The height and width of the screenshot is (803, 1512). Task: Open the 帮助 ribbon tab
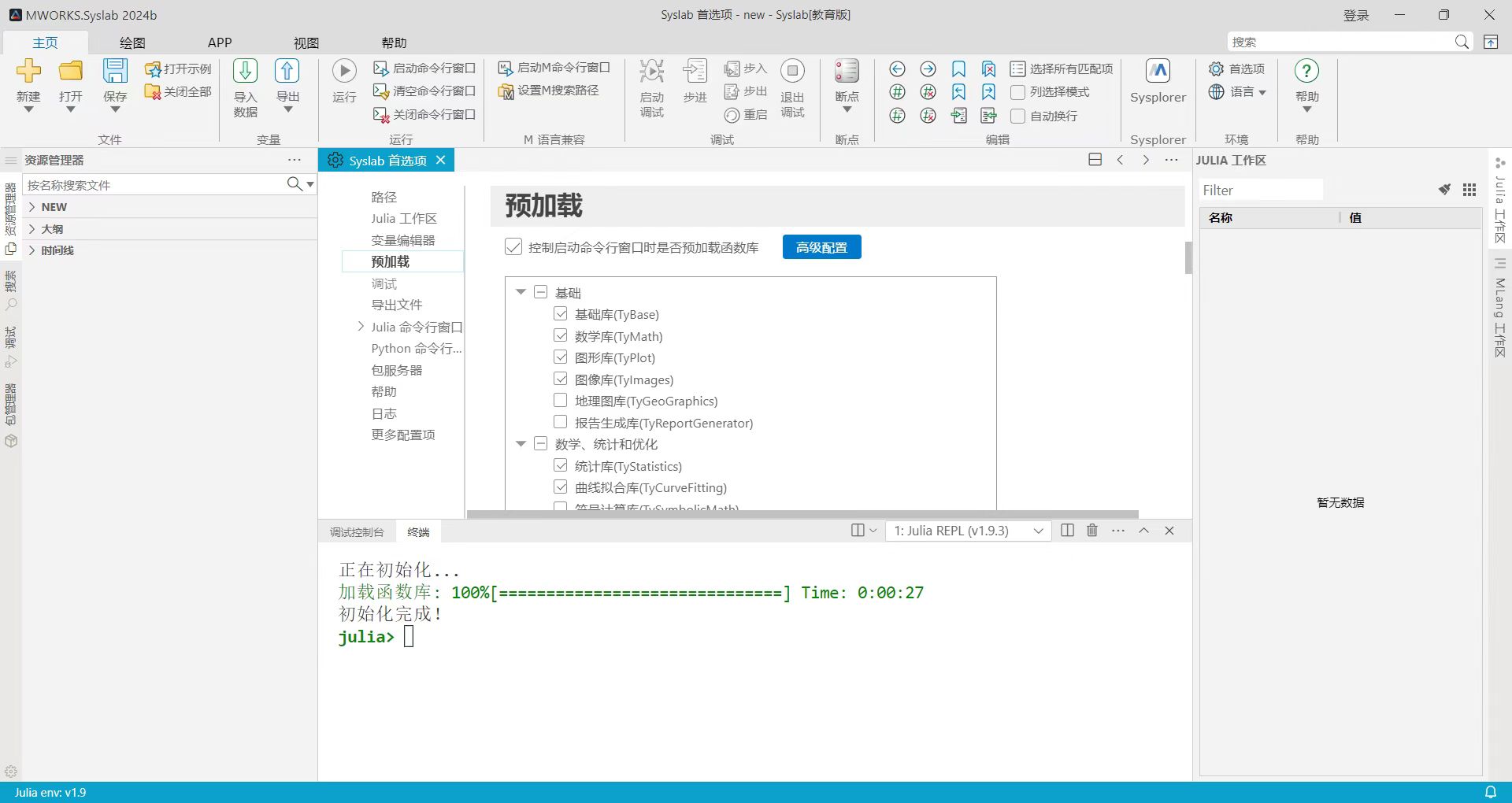(394, 43)
